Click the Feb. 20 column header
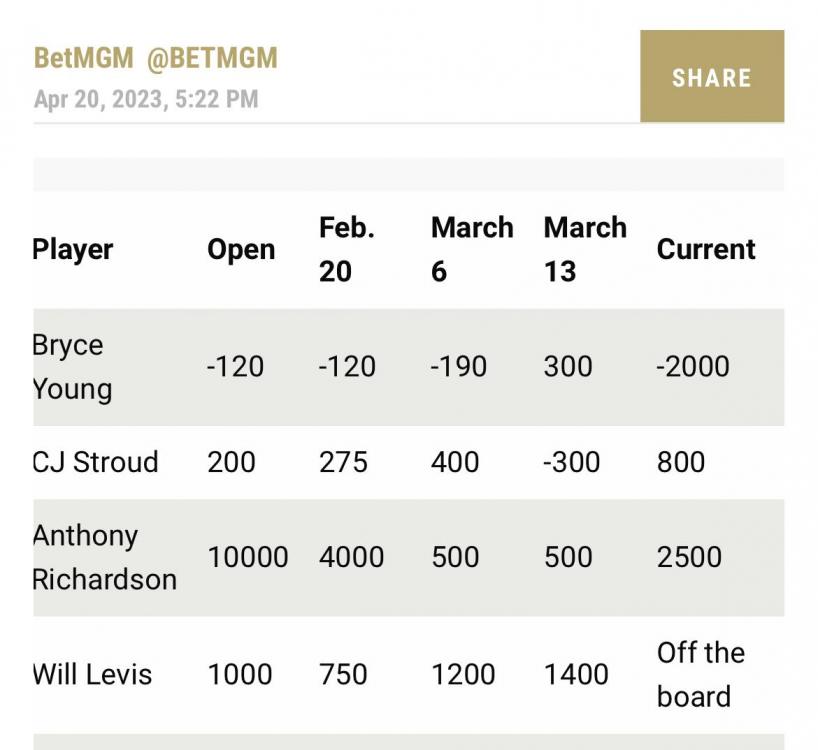 coord(346,249)
